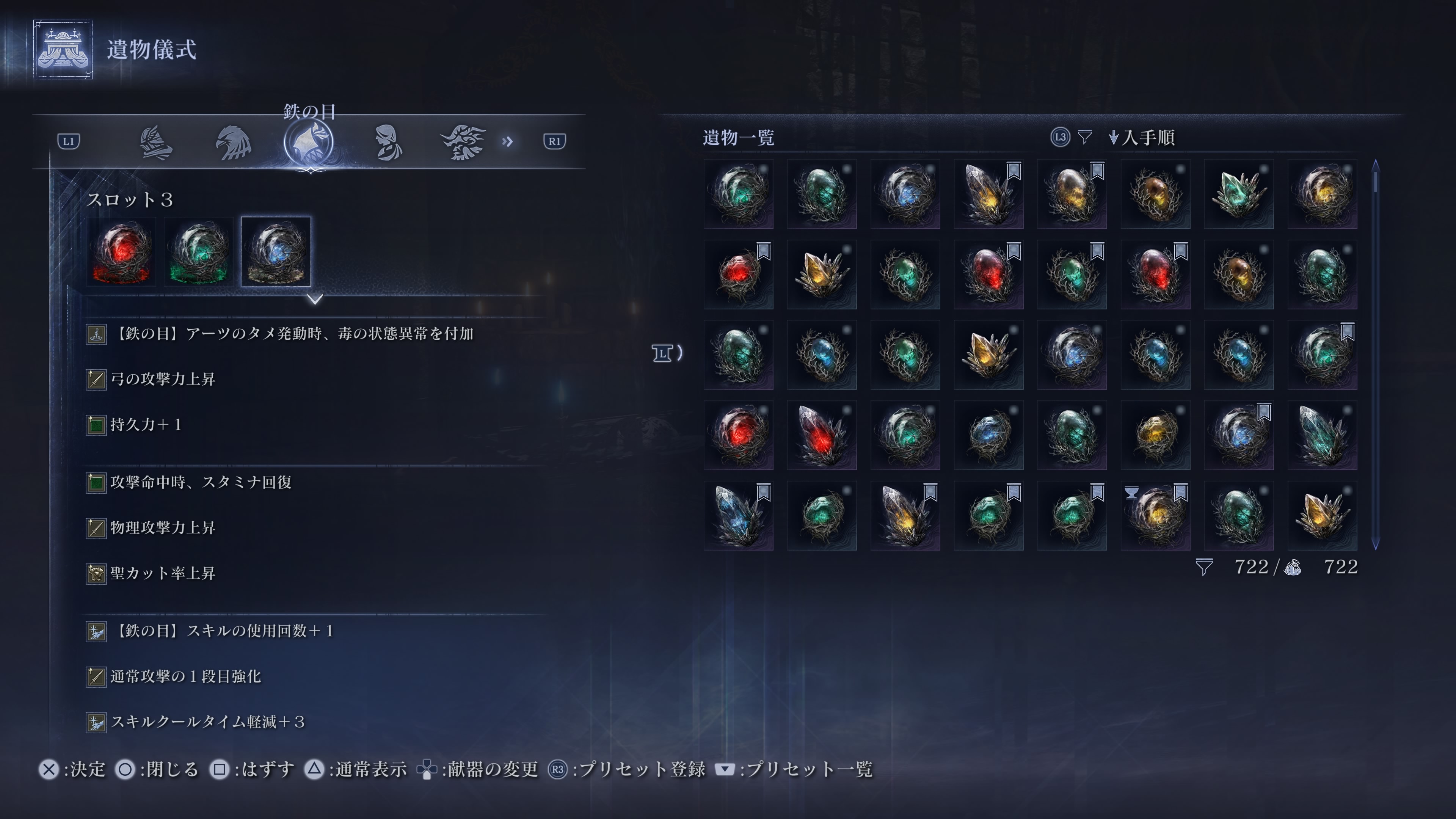Show more characters with double chevron

[507, 141]
